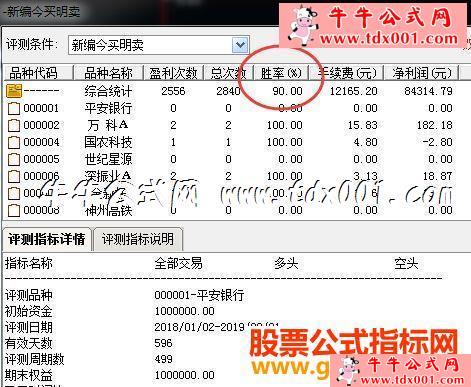Screen dimensions: 471x387
Task: Select stock code 000004
Action: tap(41, 142)
